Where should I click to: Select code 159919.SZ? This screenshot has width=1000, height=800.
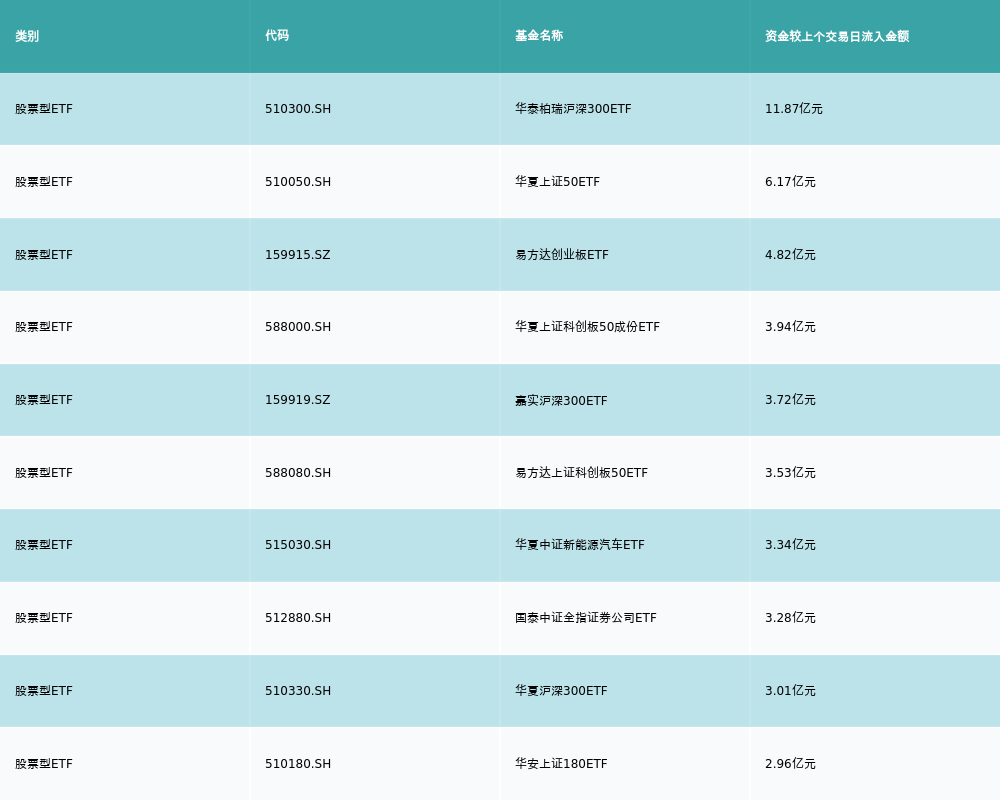coord(298,400)
